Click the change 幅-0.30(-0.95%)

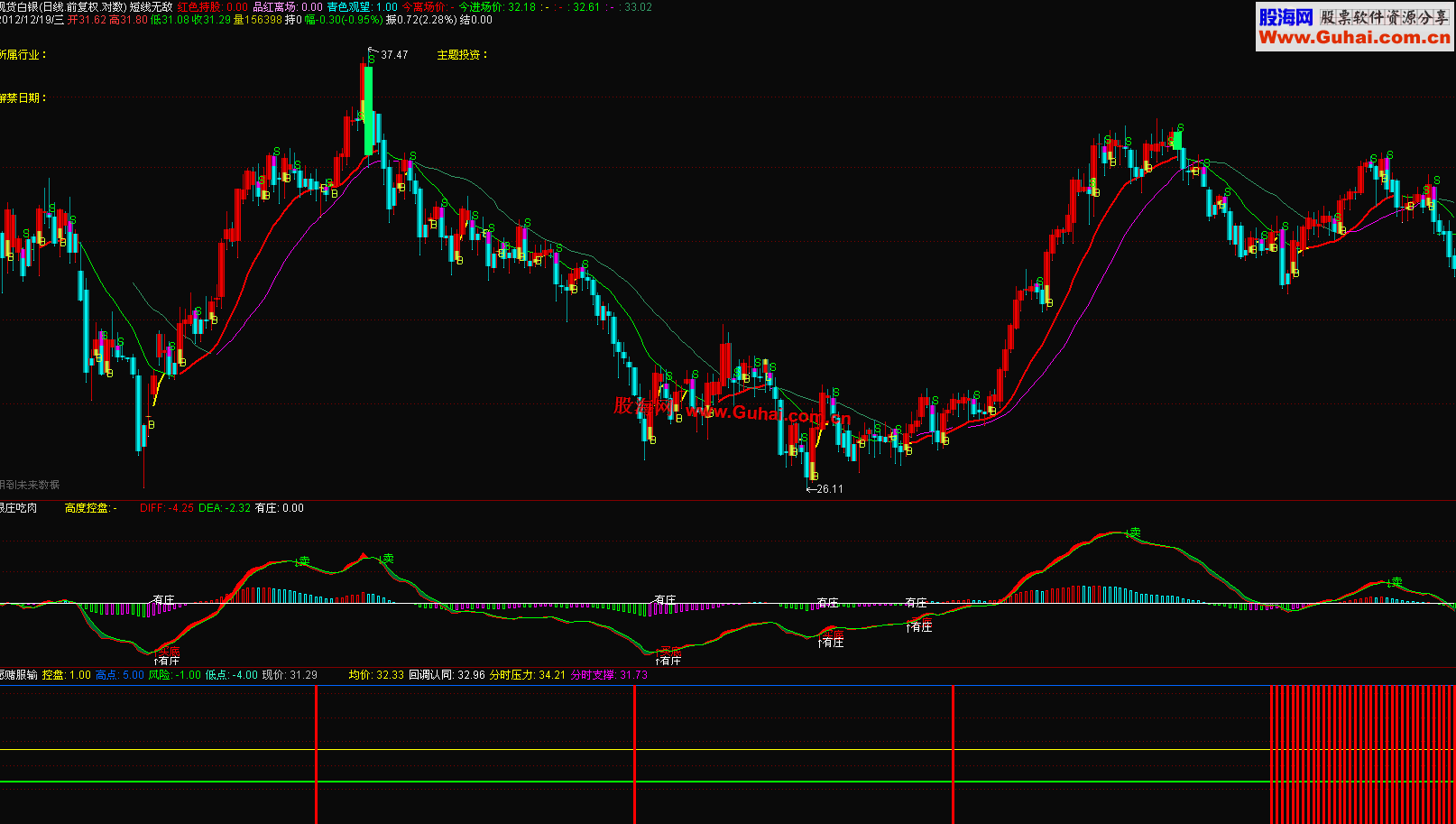(x=345, y=19)
